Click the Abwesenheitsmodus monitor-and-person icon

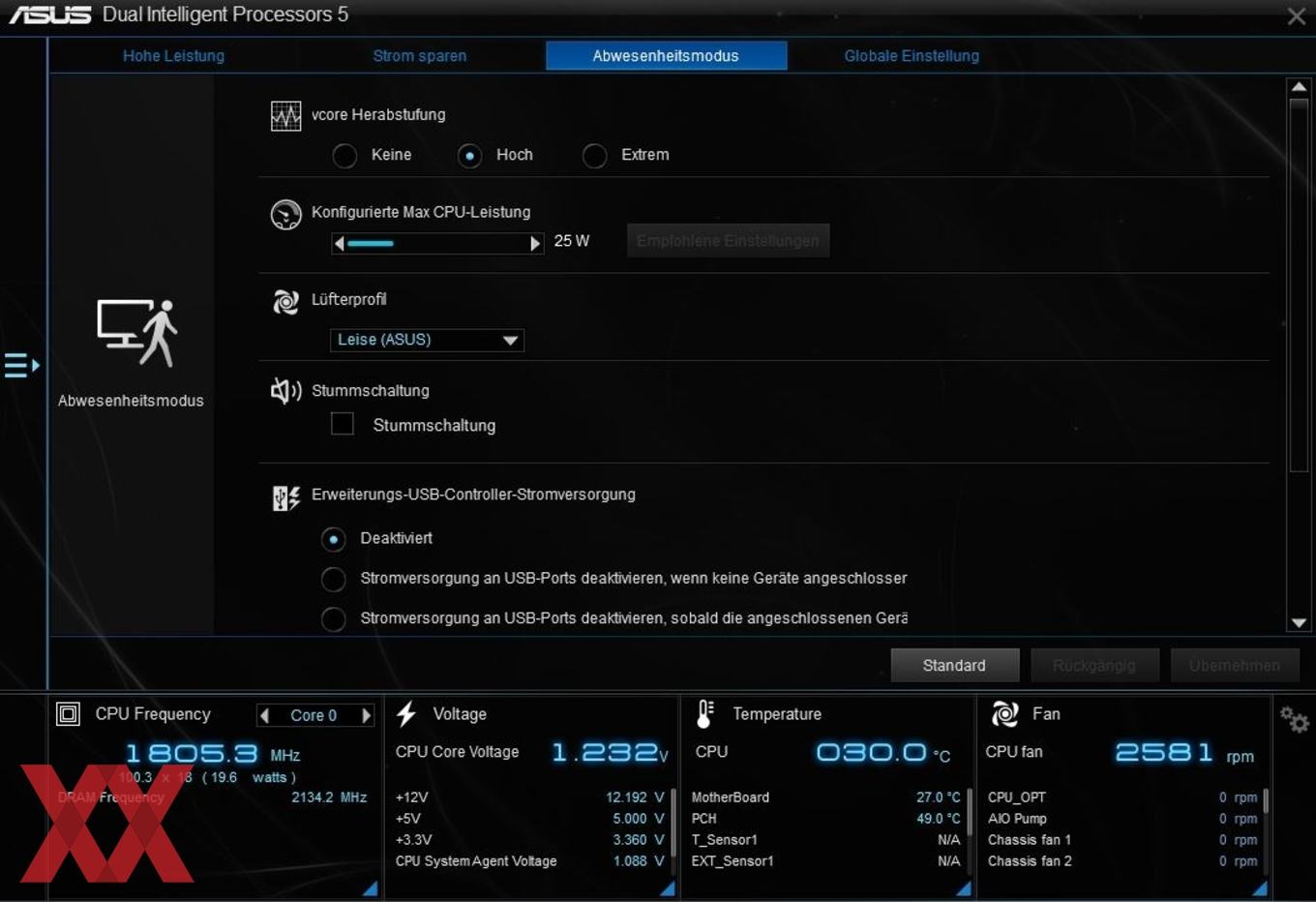coord(136,333)
